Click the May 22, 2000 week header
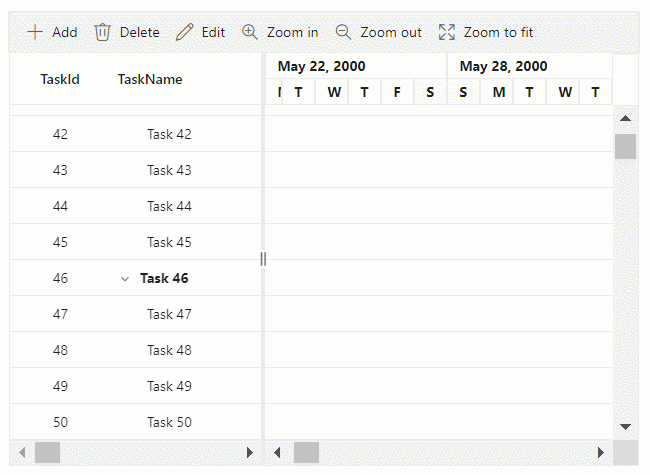Image resolution: width=650 pixels, height=475 pixels. click(321, 66)
